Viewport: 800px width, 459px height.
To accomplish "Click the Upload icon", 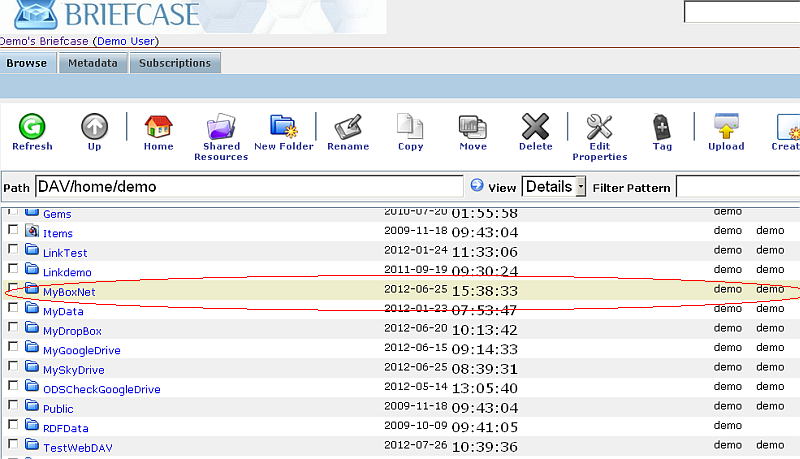I will [726, 127].
